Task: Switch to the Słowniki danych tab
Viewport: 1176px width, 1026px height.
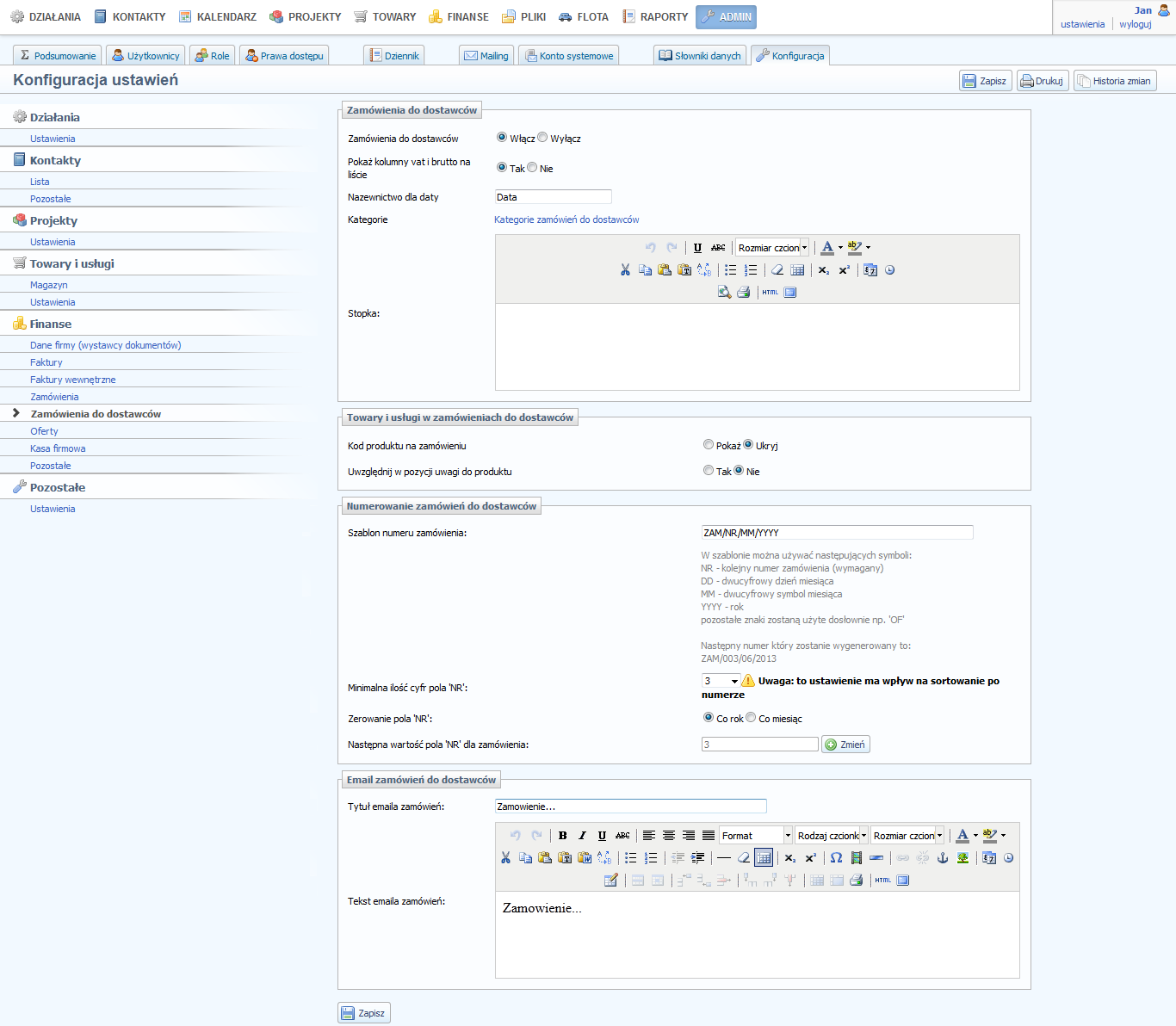Action: (700, 56)
